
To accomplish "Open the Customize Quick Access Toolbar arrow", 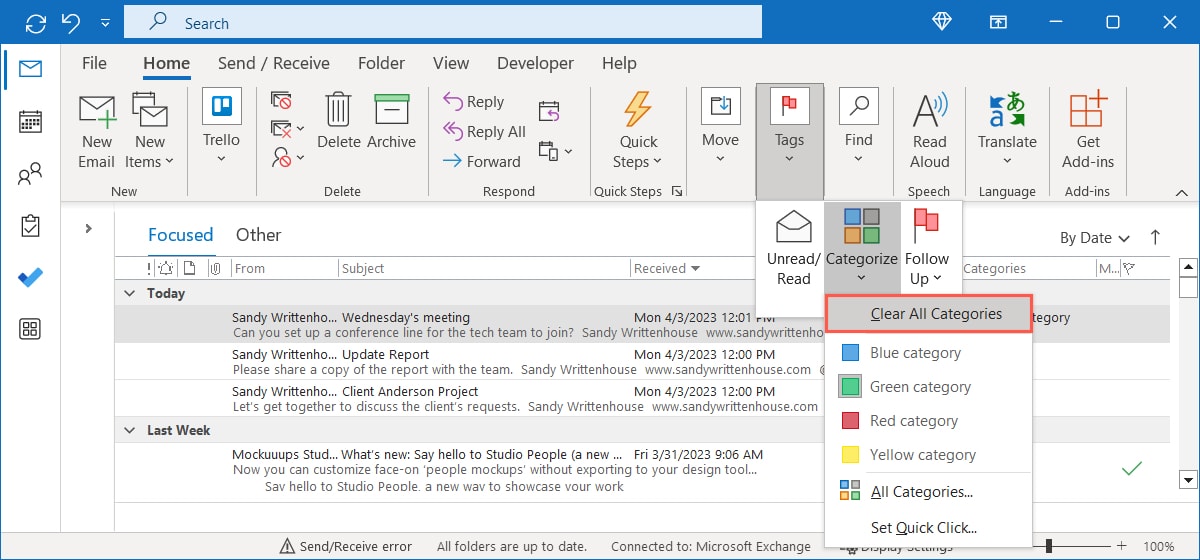I will [106, 23].
